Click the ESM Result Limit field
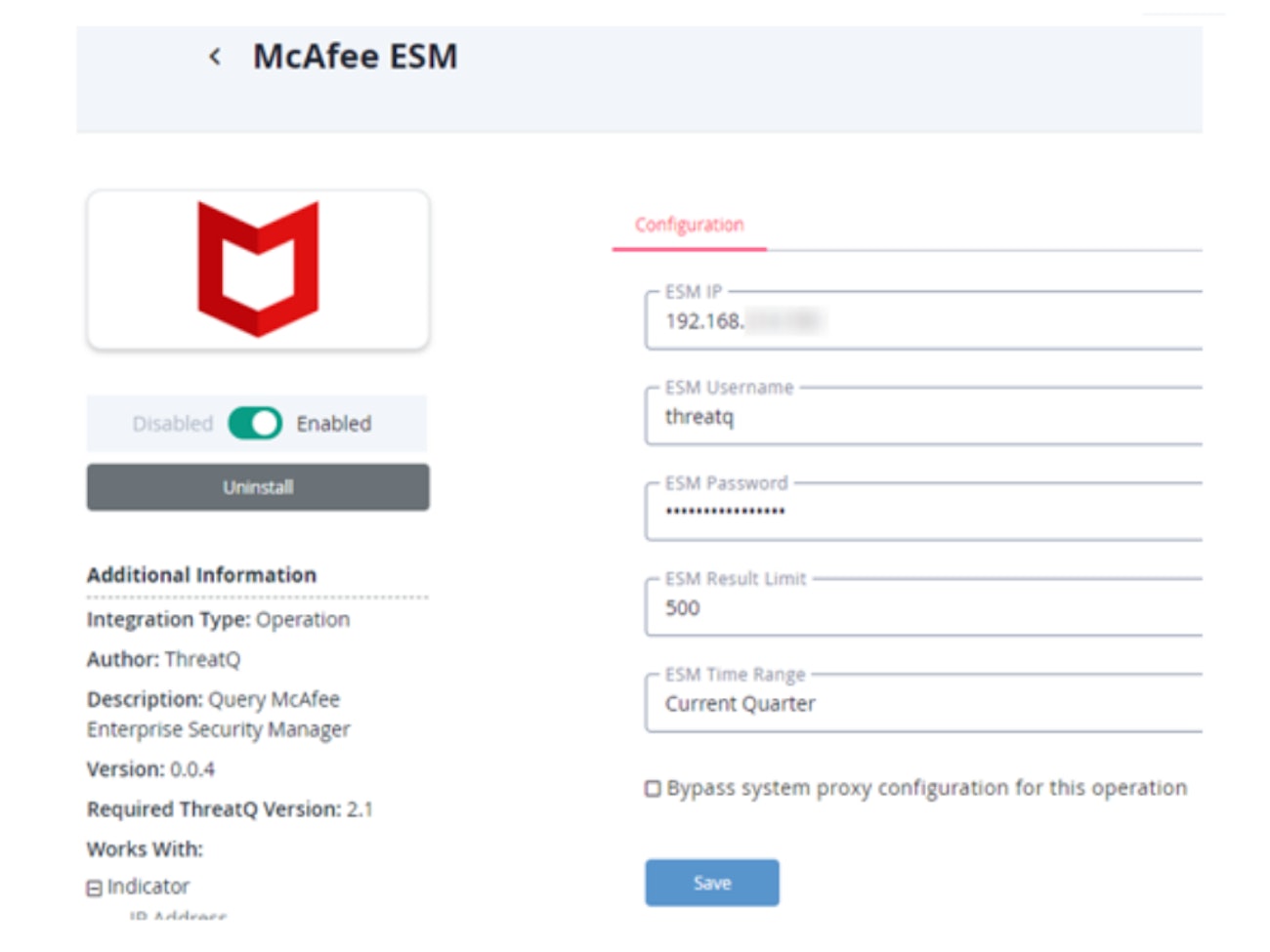 pos(923,608)
